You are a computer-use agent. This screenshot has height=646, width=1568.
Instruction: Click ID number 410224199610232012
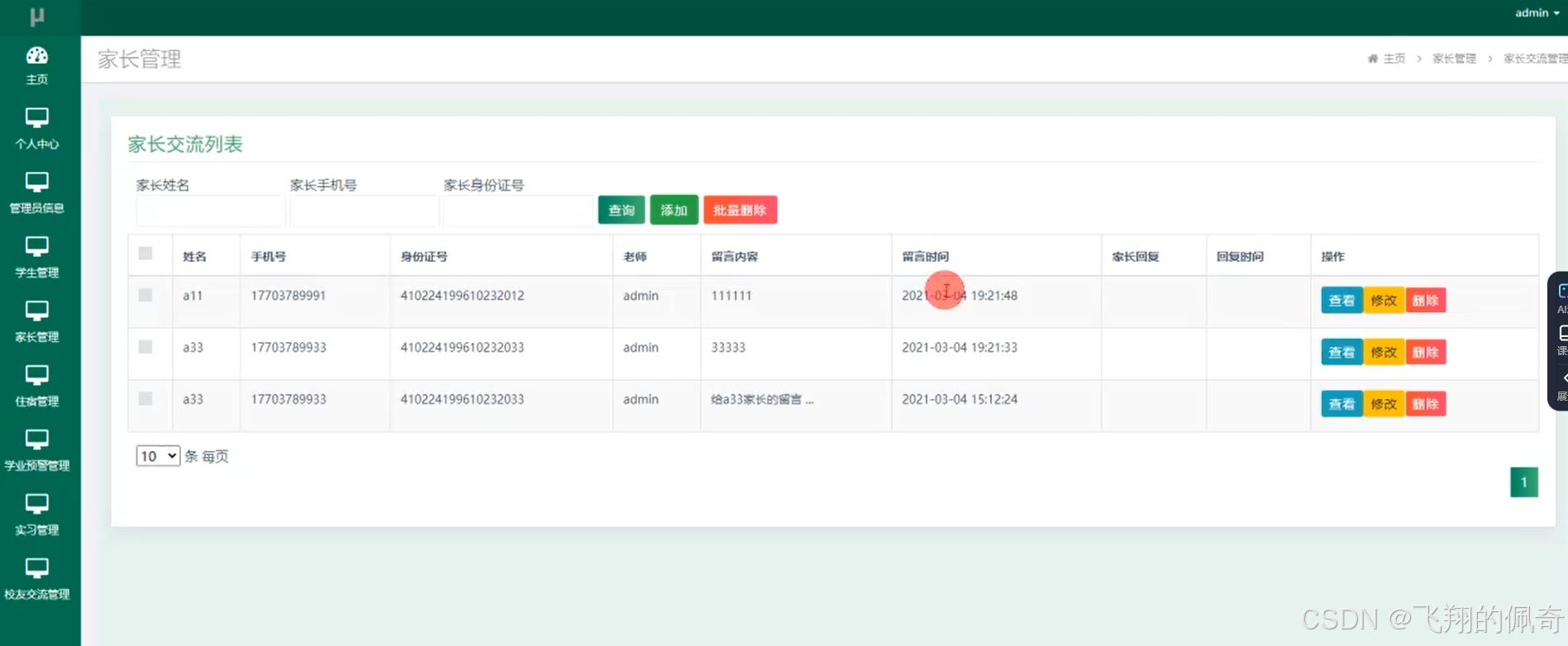(462, 296)
